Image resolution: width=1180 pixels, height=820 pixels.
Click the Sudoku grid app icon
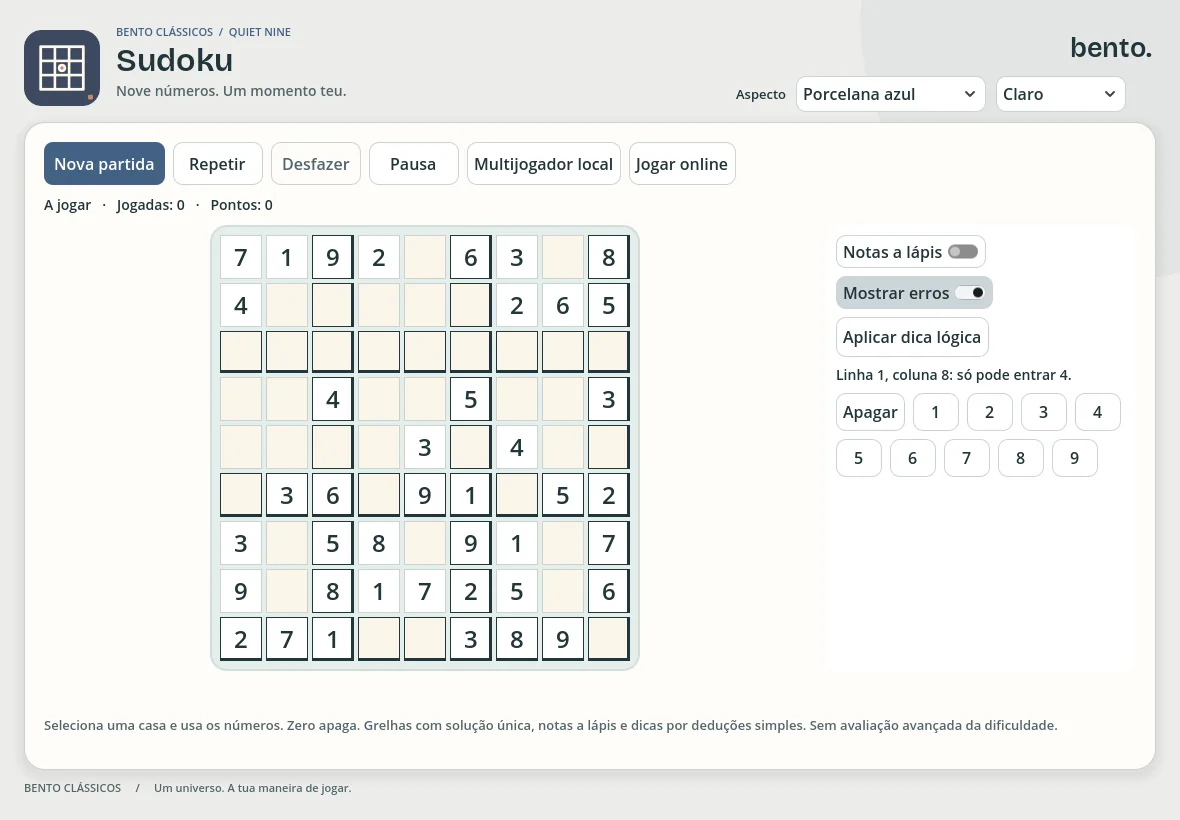[62, 68]
